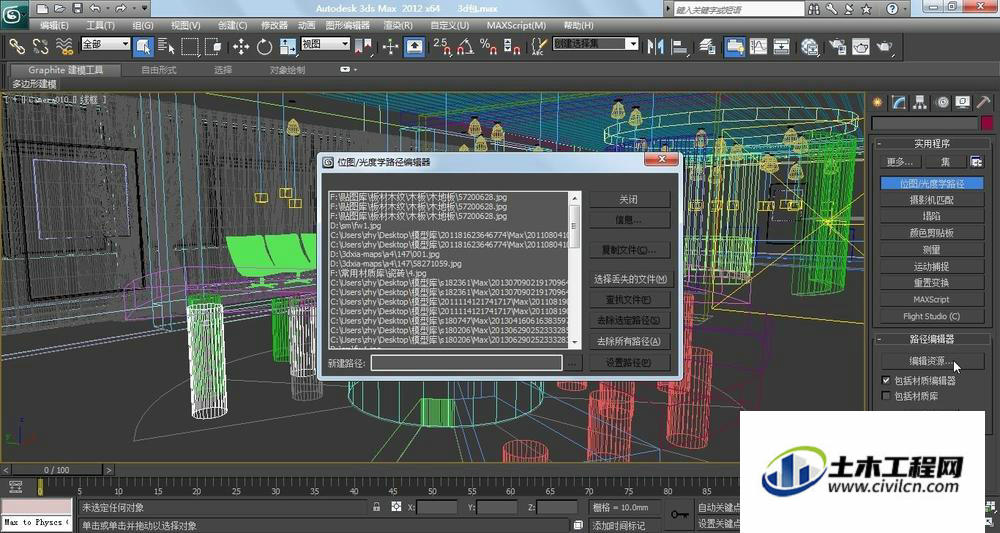Check the 包括材质库 checkbox
This screenshot has height=533, width=1000.
point(886,397)
